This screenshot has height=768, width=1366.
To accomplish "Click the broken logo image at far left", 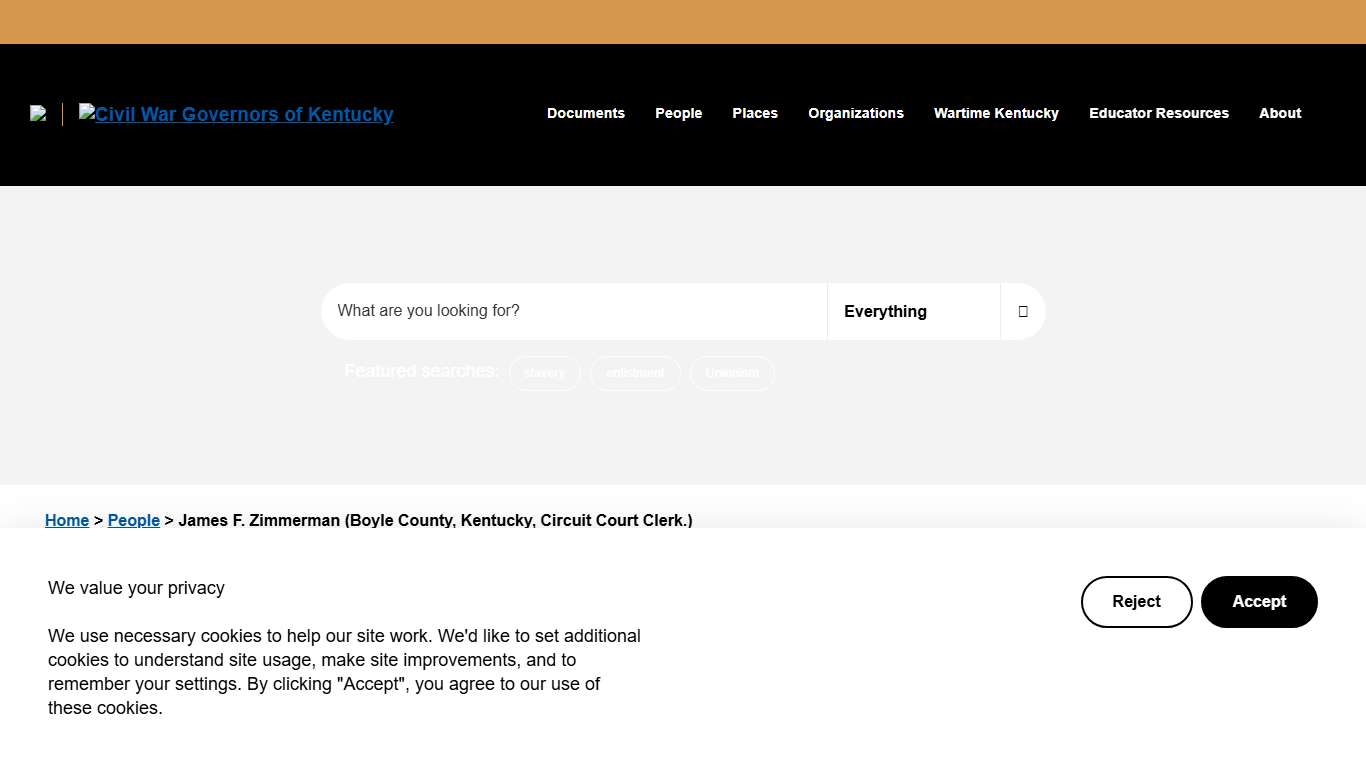I will coord(38,114).
